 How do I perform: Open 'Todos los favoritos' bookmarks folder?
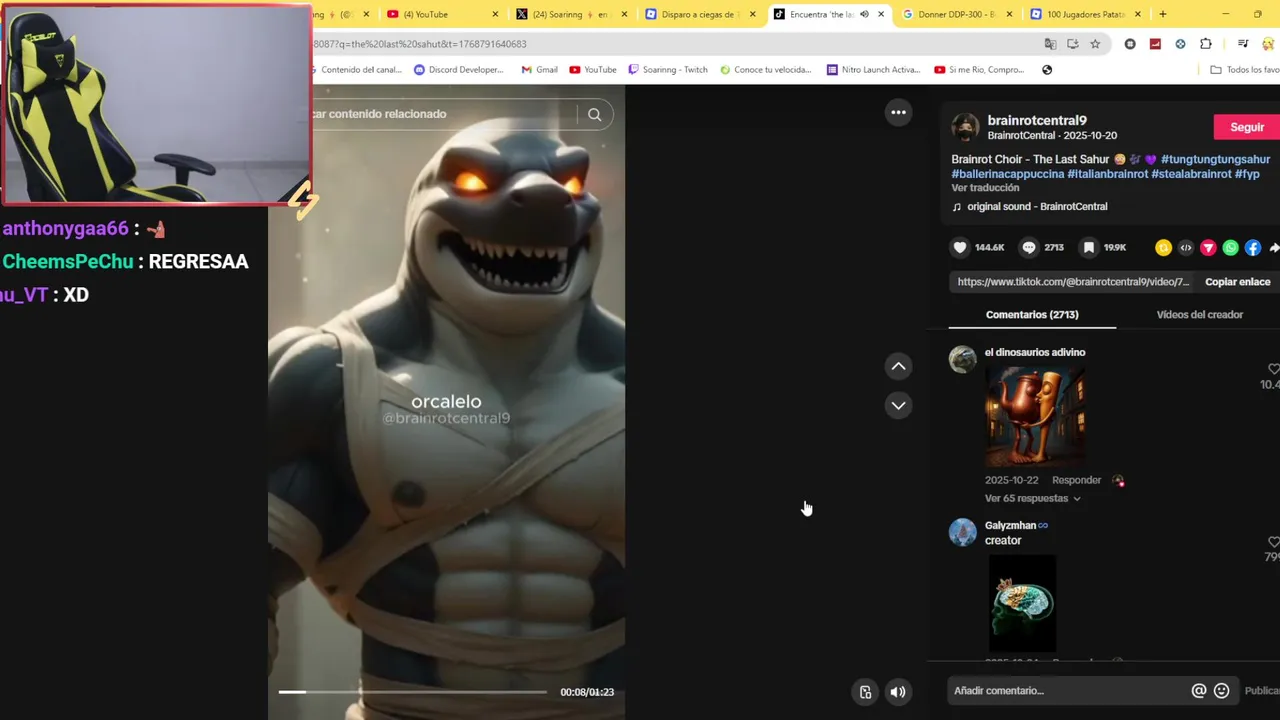tap(1244, 70)
